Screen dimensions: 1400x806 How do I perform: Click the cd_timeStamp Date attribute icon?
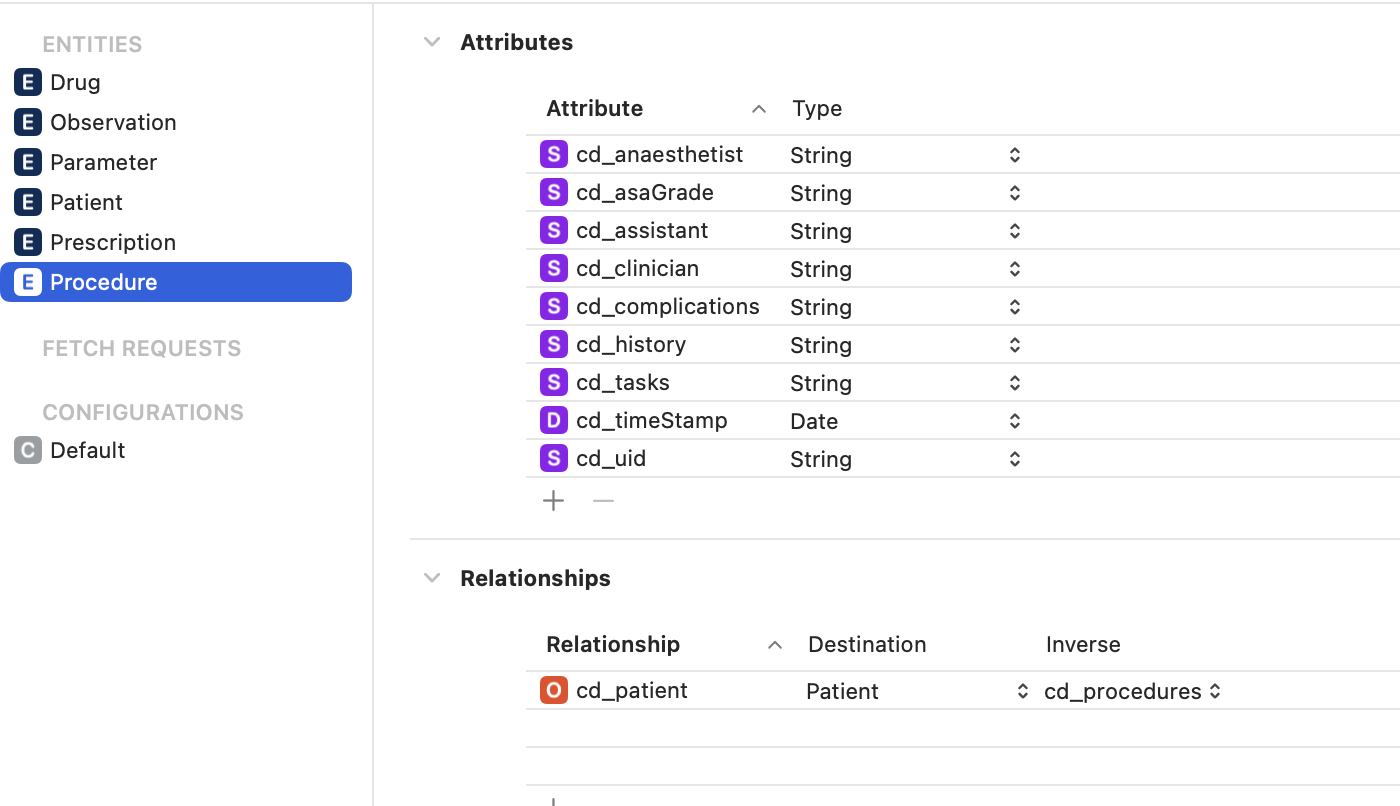click(x=554, y=421)
